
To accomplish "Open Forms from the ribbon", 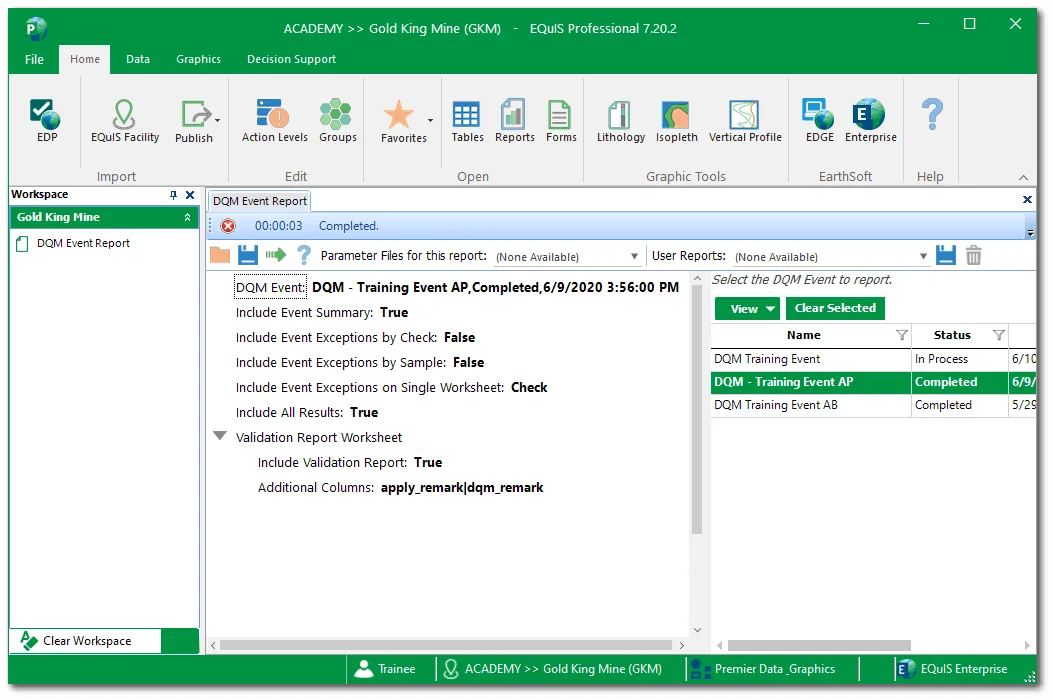I will pos(561,121).
